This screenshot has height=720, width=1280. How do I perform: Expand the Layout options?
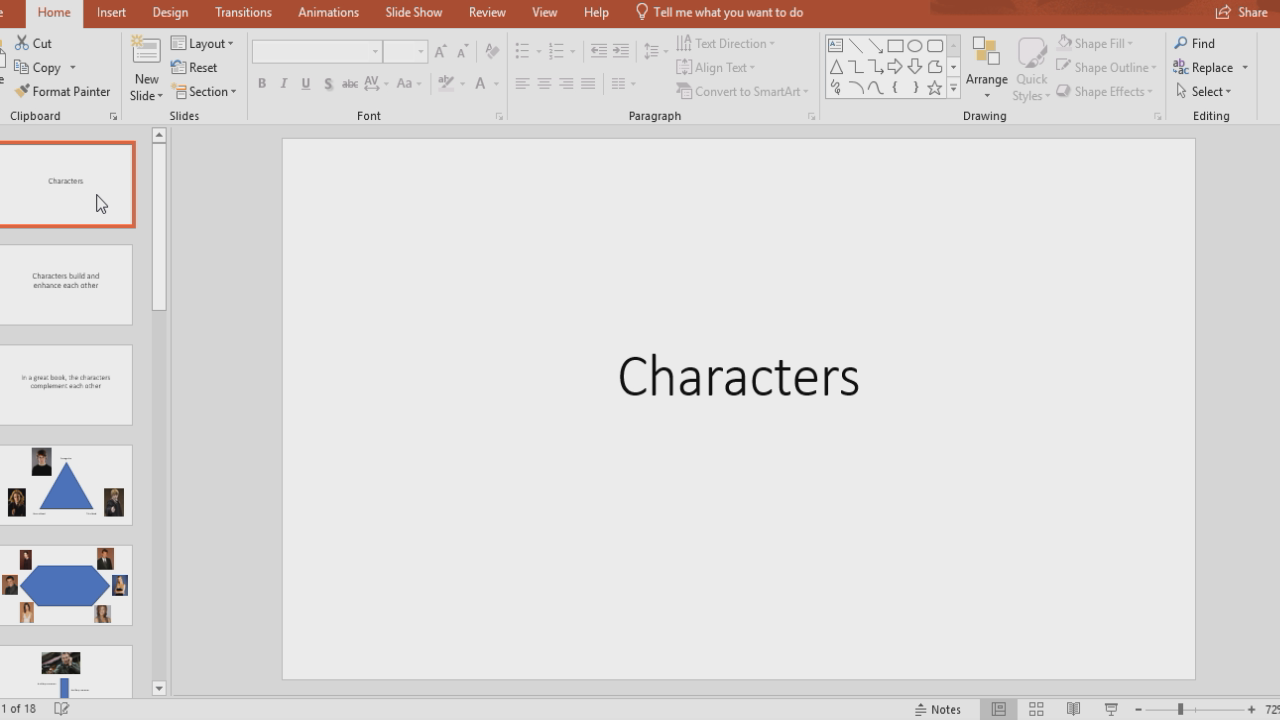coord(204,43)
